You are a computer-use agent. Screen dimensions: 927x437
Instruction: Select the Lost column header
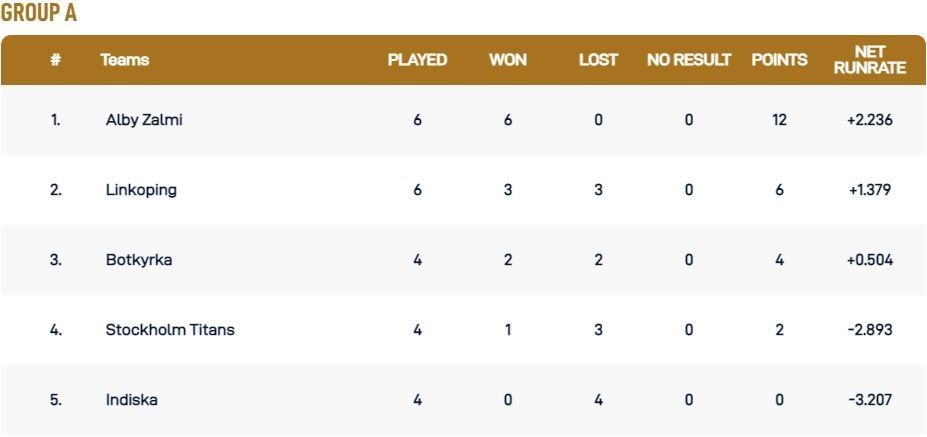point(598,60)
